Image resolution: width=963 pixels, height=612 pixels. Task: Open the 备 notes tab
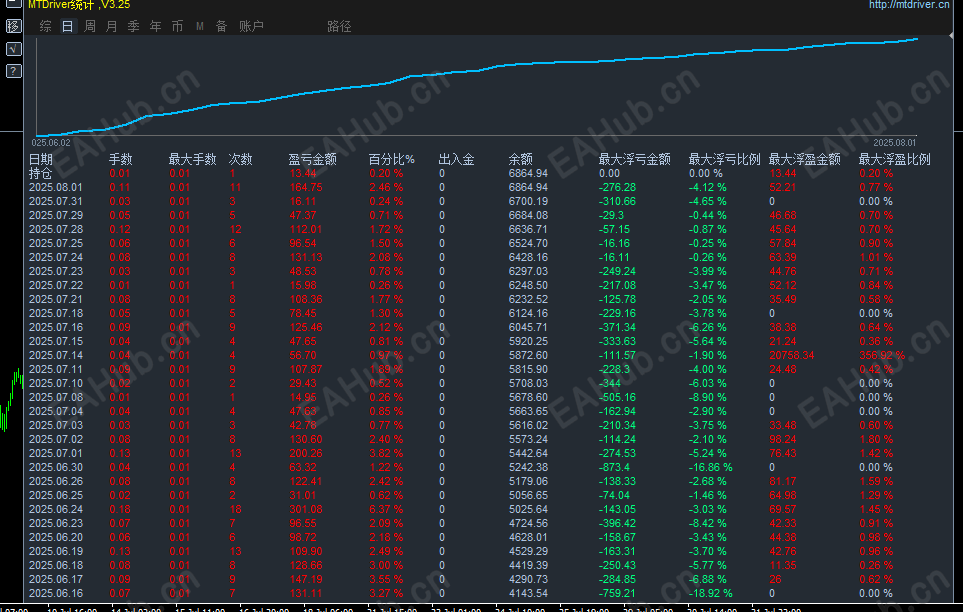222,26
